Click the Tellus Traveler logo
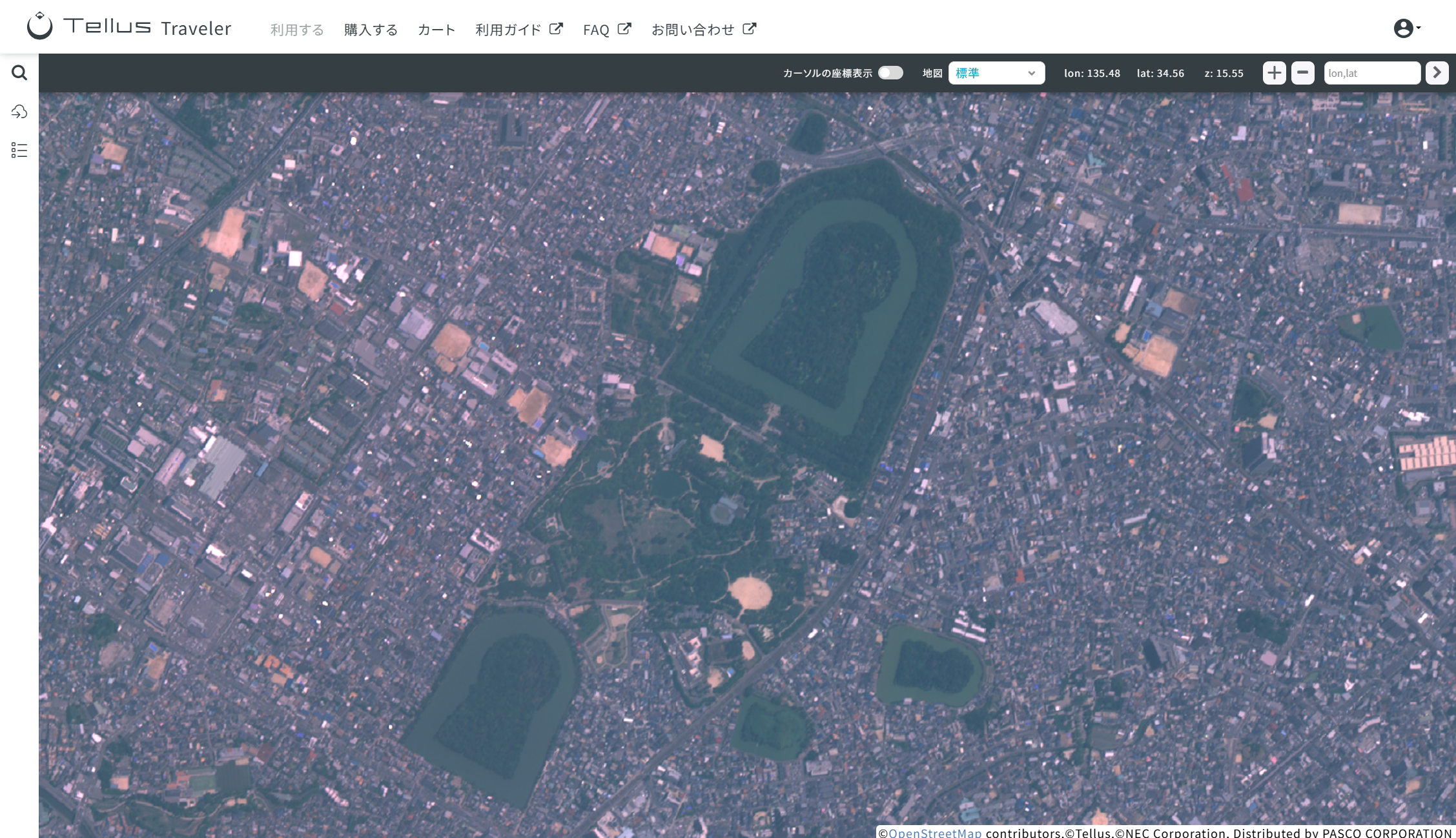Image resolution: width=1456 pixels, height=838 pixels. tap(129, 27)
